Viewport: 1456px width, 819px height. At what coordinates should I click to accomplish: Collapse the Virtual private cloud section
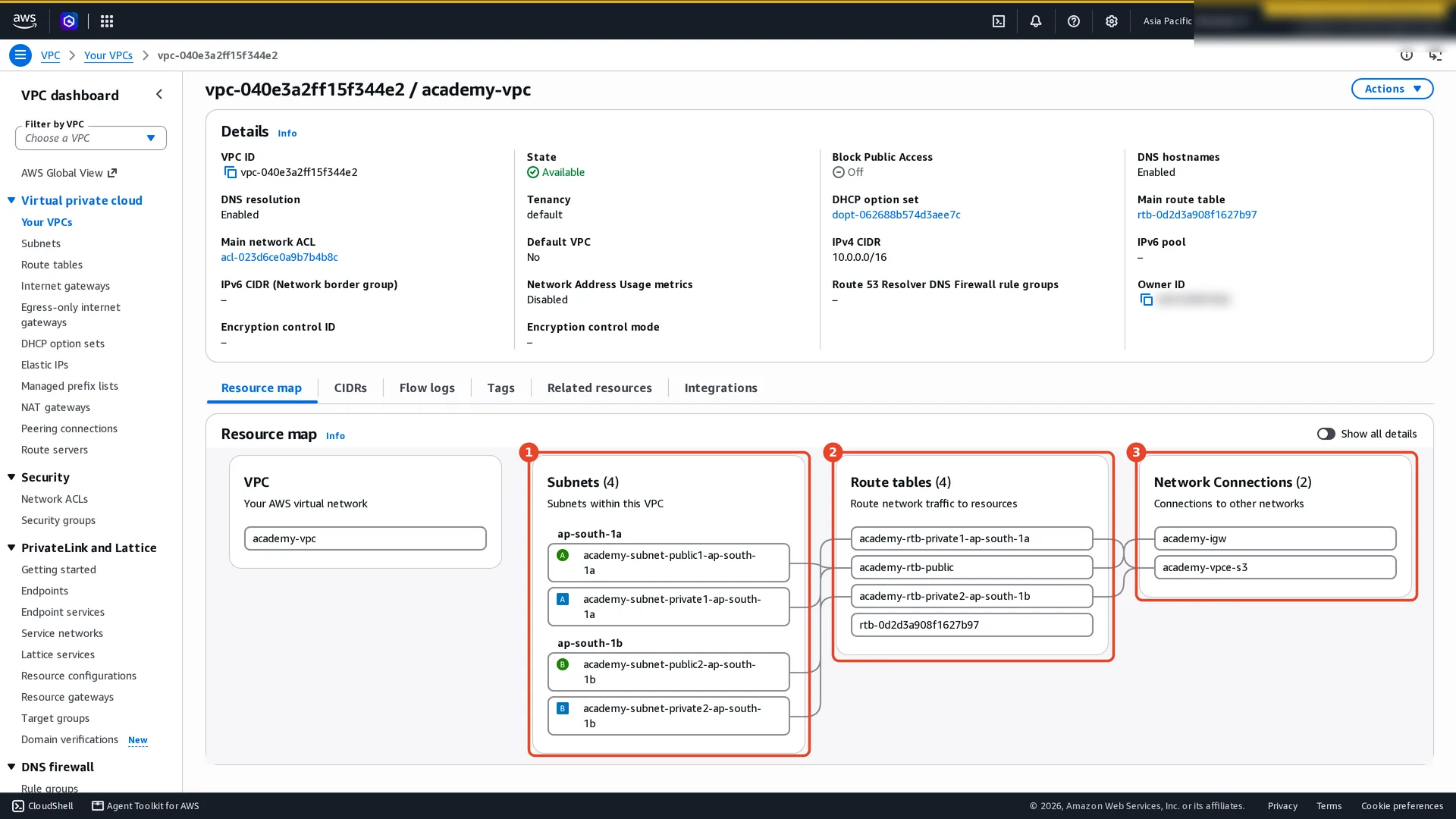coord(11,200)
